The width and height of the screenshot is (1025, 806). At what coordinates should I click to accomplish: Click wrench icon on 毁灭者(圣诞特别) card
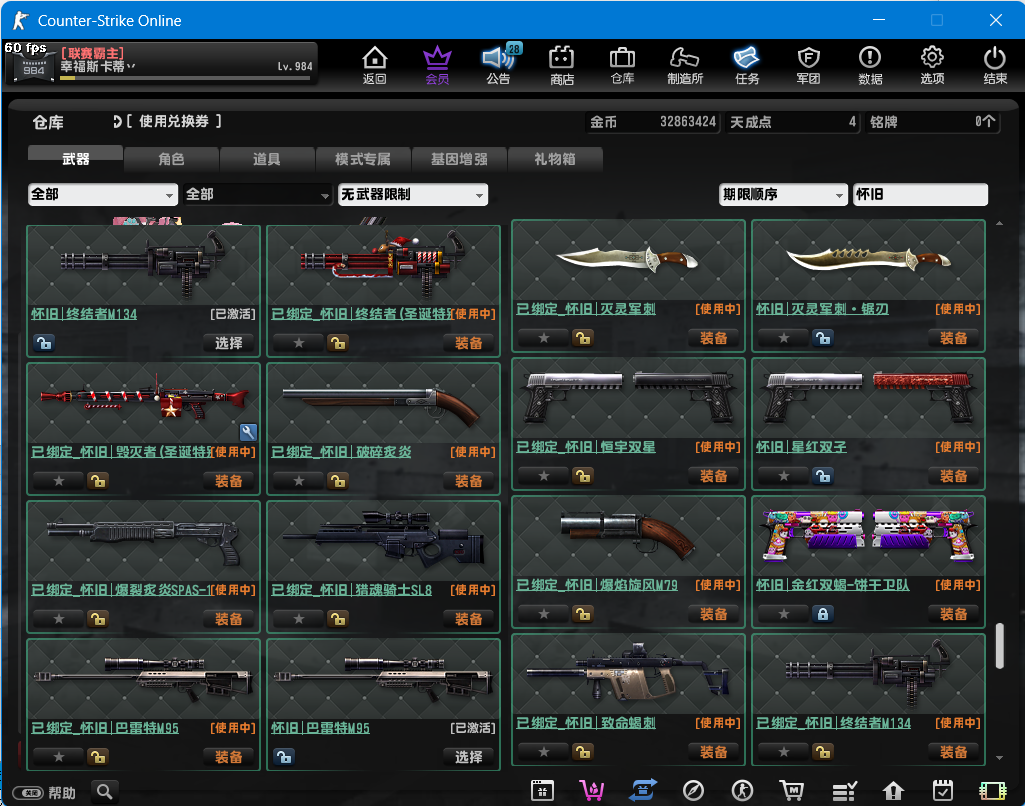[248, 431]
